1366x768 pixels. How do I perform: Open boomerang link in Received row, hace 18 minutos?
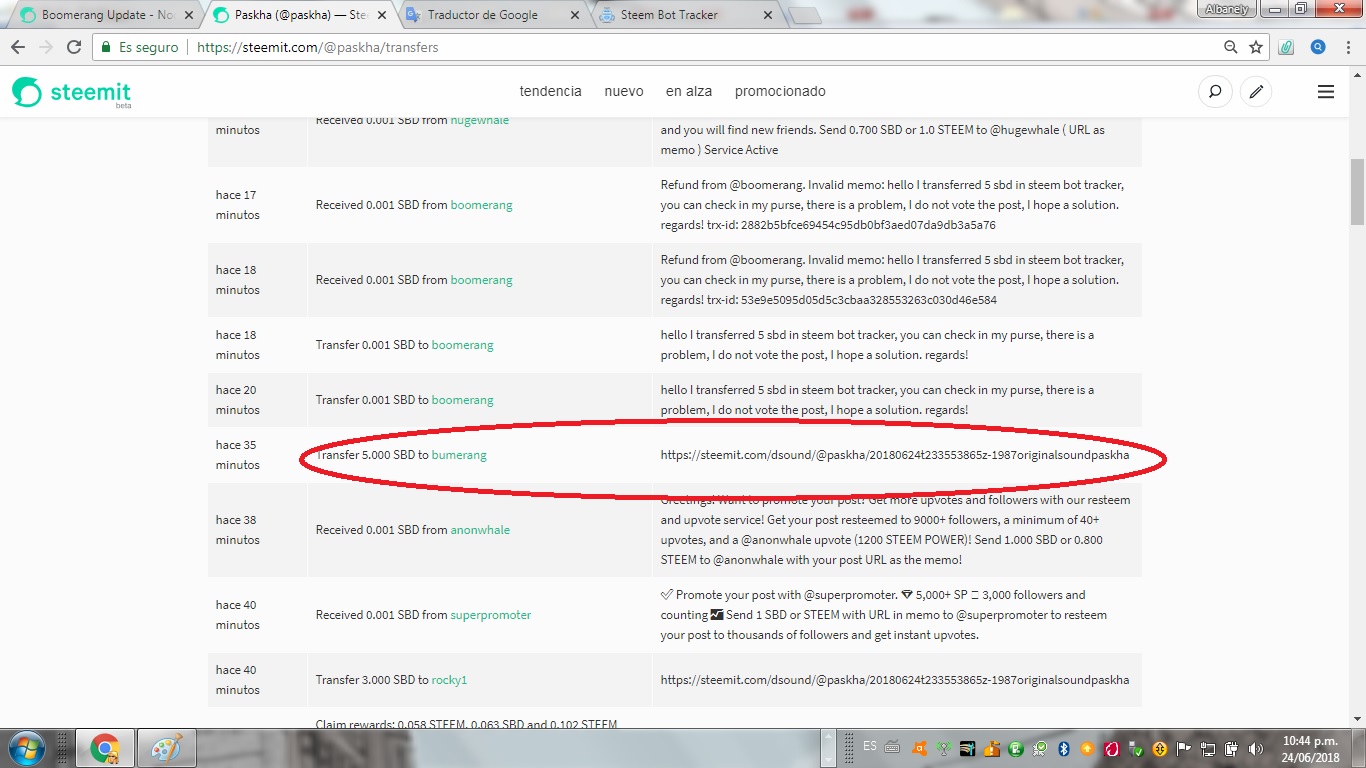pos(481,280)
